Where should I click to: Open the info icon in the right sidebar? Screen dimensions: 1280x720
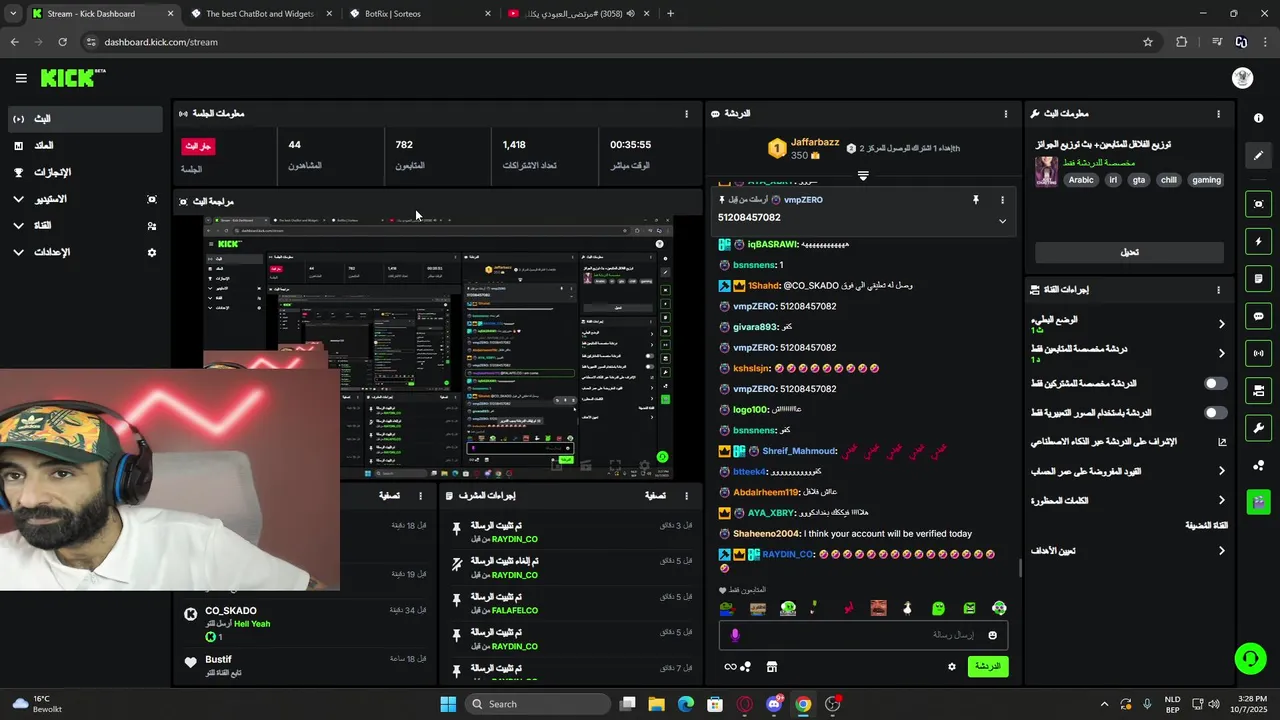(x=1258, y=118)
